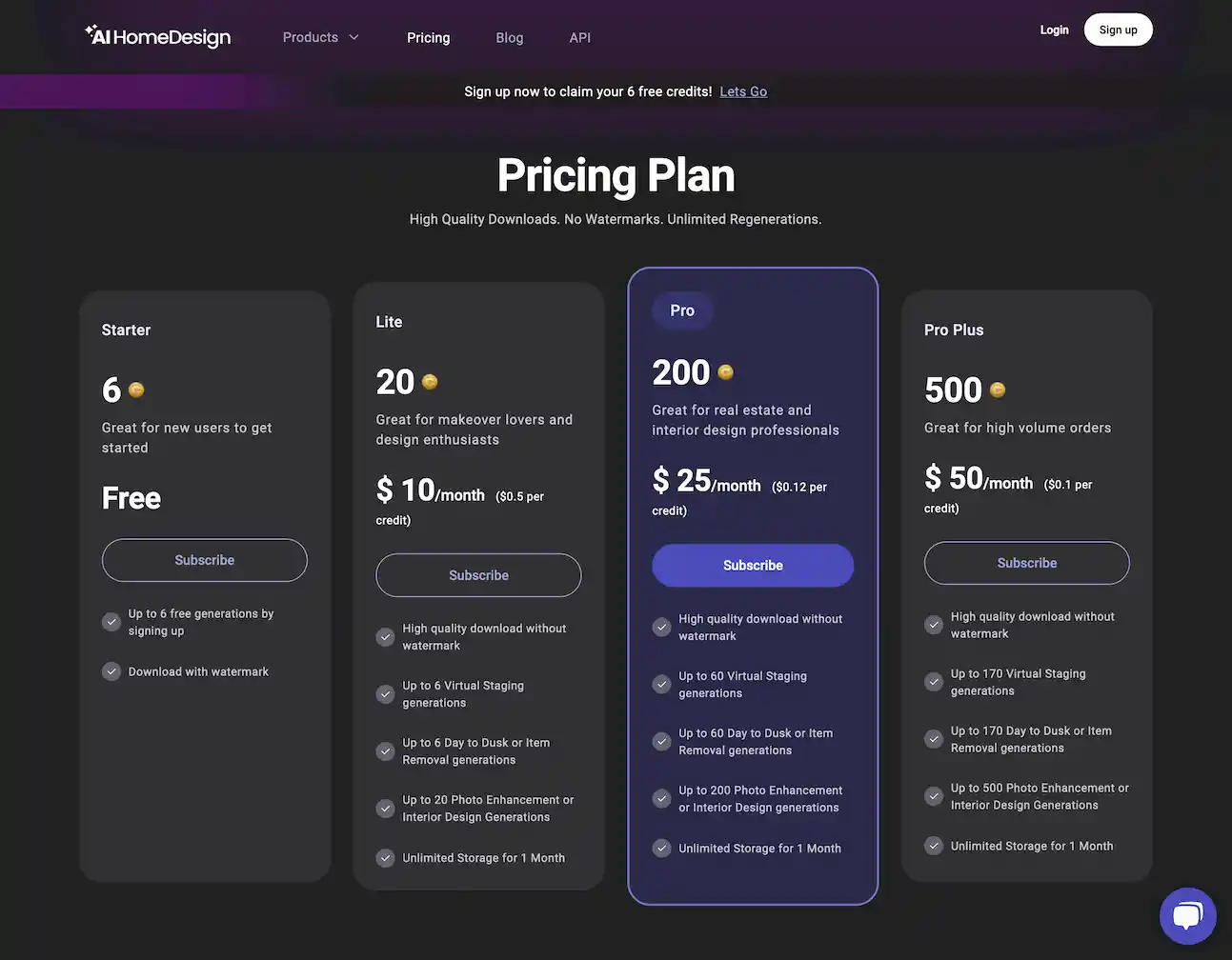This screenshot has width=1232, height=960.
Task: Subscribe to the Pro plan
Action: (x=752, y=565)
